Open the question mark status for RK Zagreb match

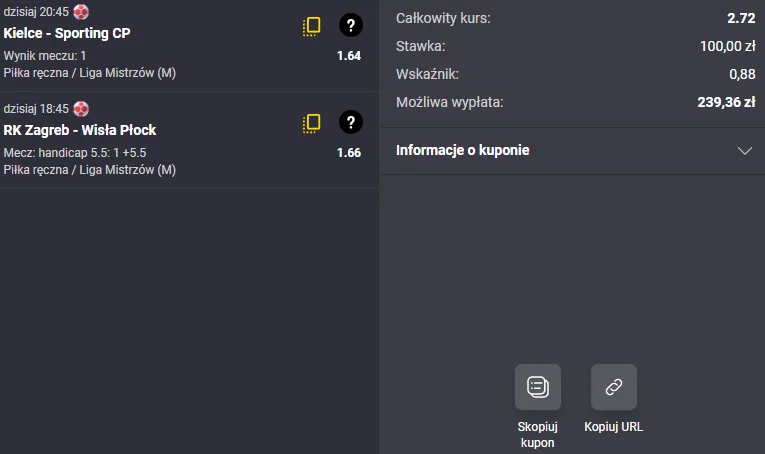350,123
